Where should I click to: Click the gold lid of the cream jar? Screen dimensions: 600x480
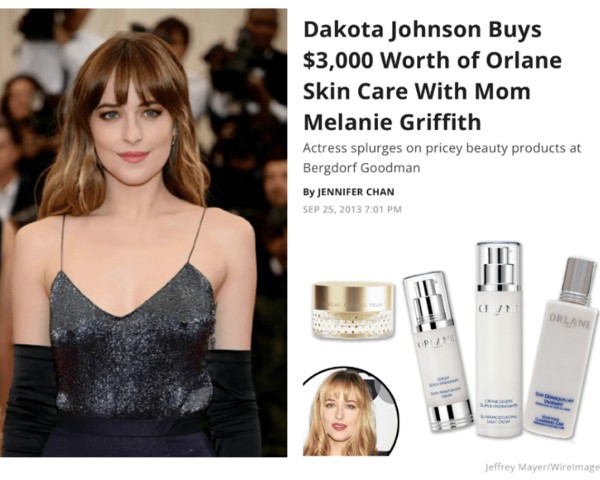pos(354,297)
